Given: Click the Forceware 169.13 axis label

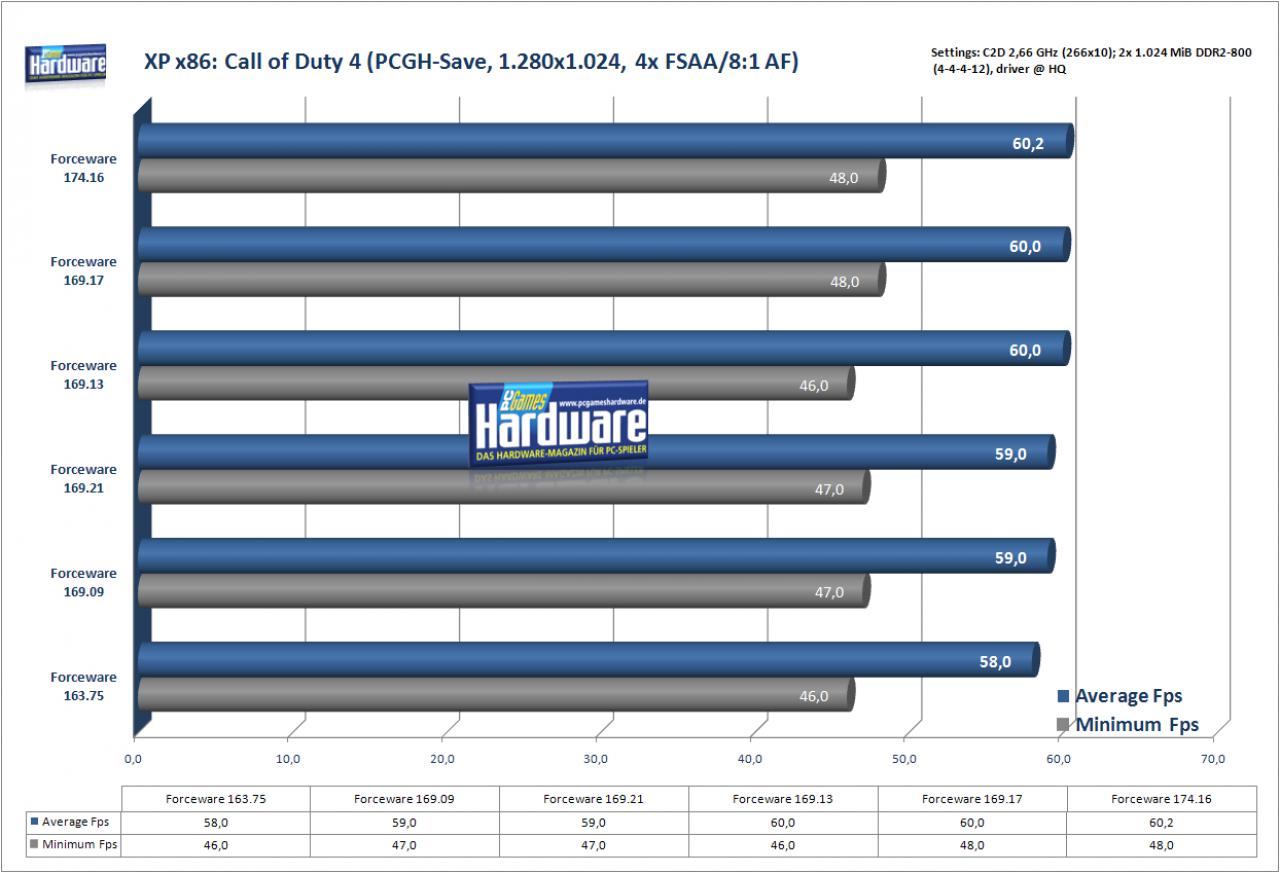Looking at the screenshot, I should coord(83,374).
